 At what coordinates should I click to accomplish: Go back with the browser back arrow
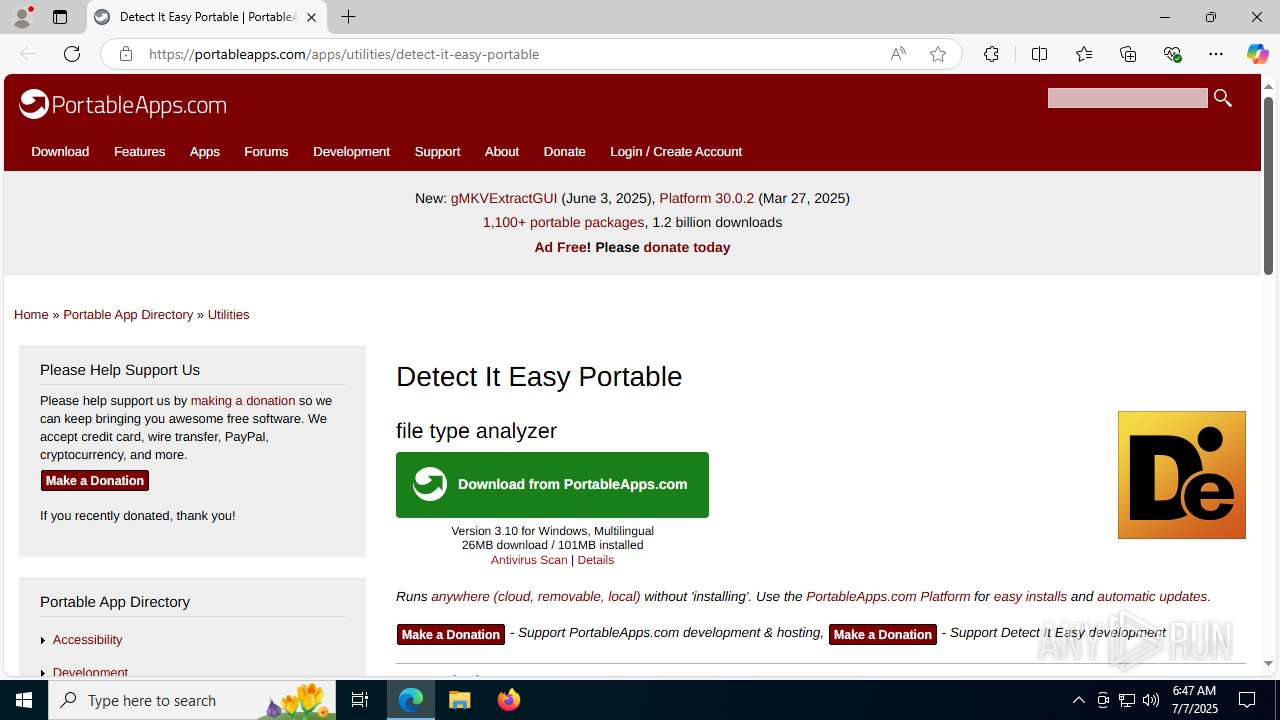[x=28, y=54]
